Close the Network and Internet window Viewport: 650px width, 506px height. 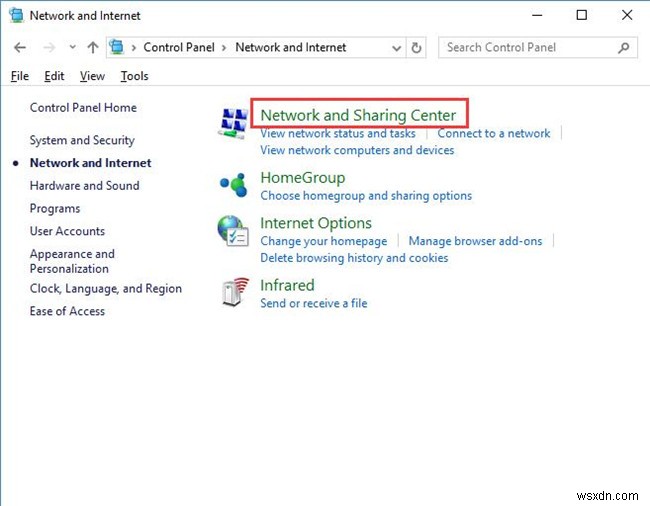pyautogui.click(x=627, y=15)
